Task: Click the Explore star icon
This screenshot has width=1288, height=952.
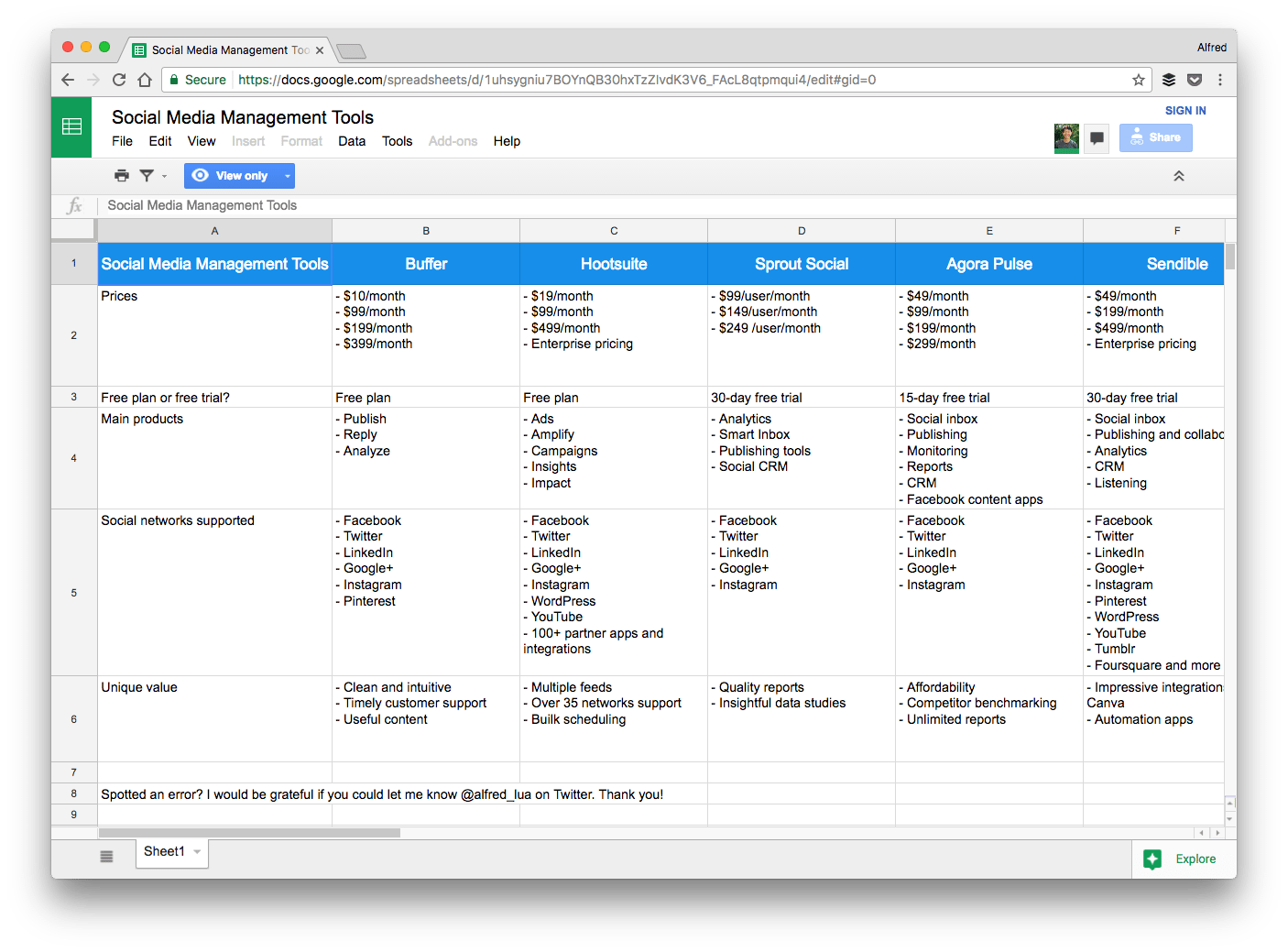Action: point(1152,859)
